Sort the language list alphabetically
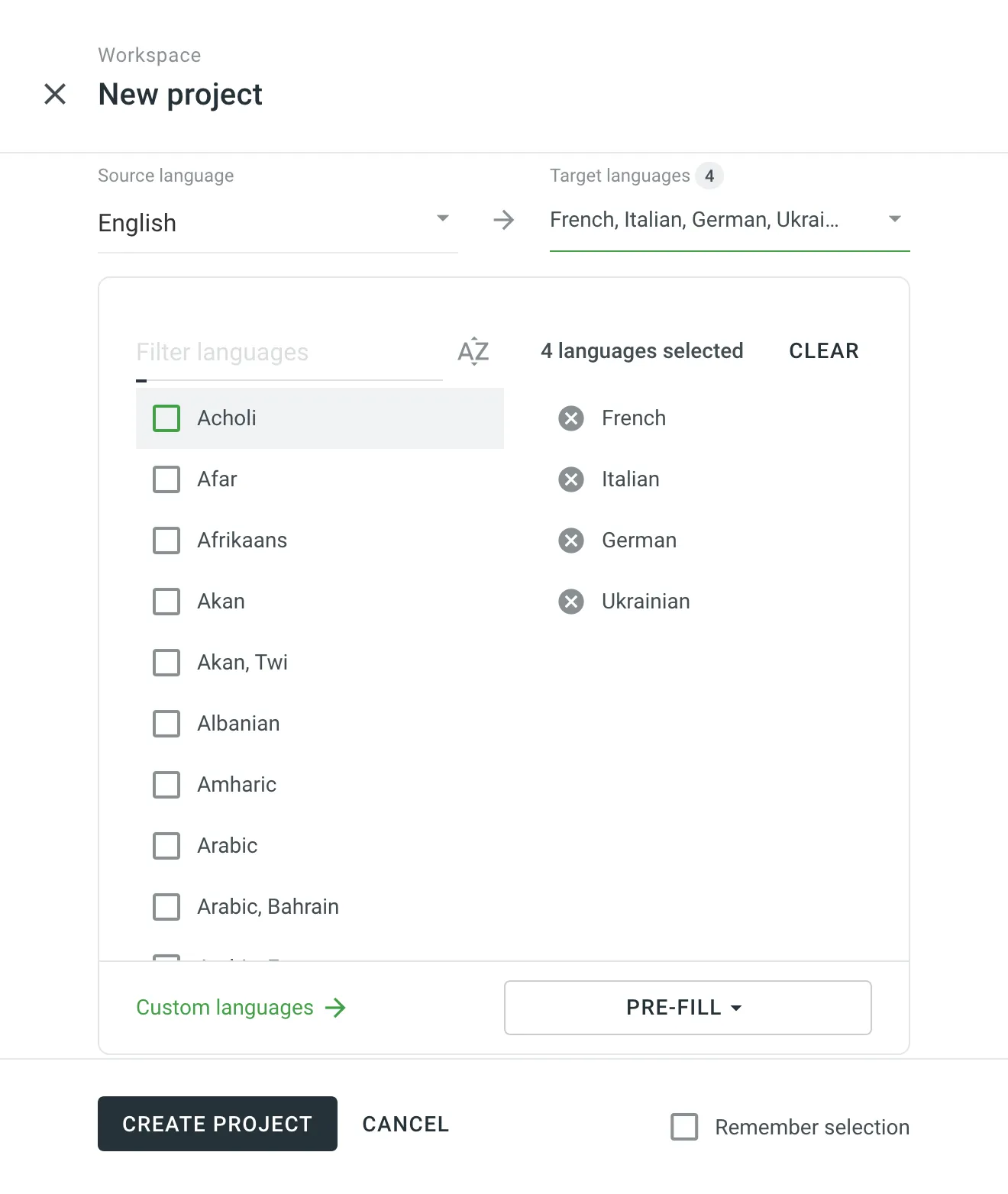 [x=472, y=351]
